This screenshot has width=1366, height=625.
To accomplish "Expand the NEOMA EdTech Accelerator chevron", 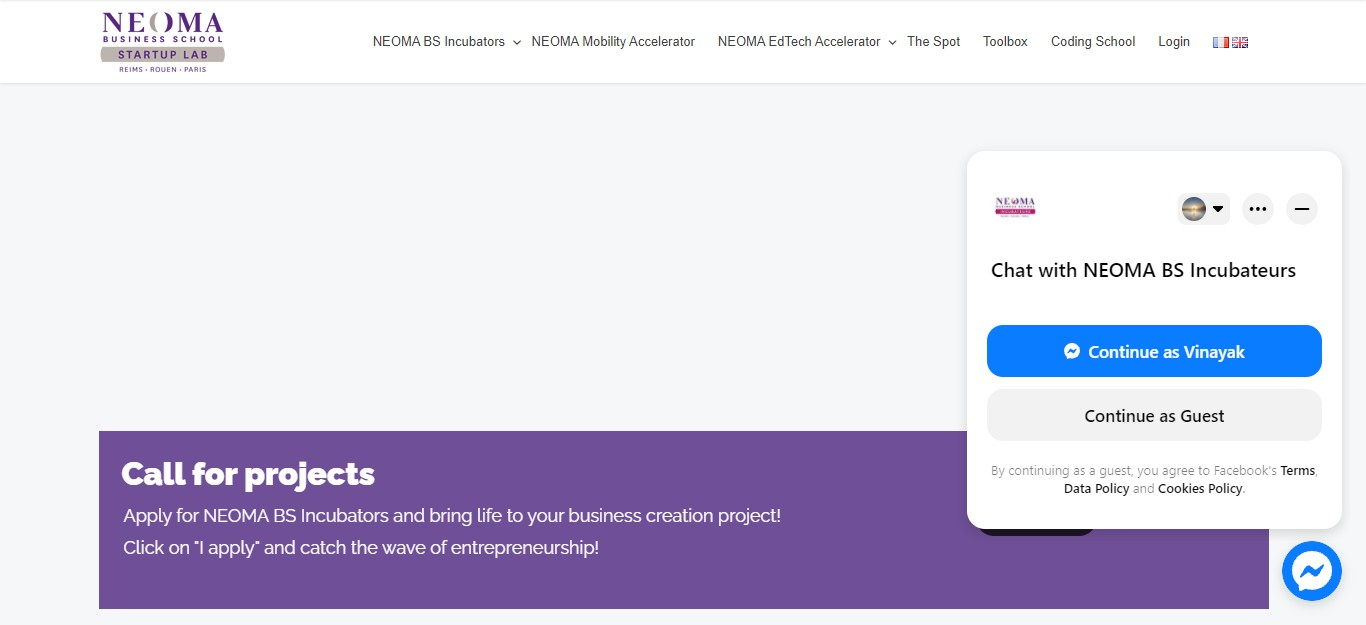I will click(893, 42).
